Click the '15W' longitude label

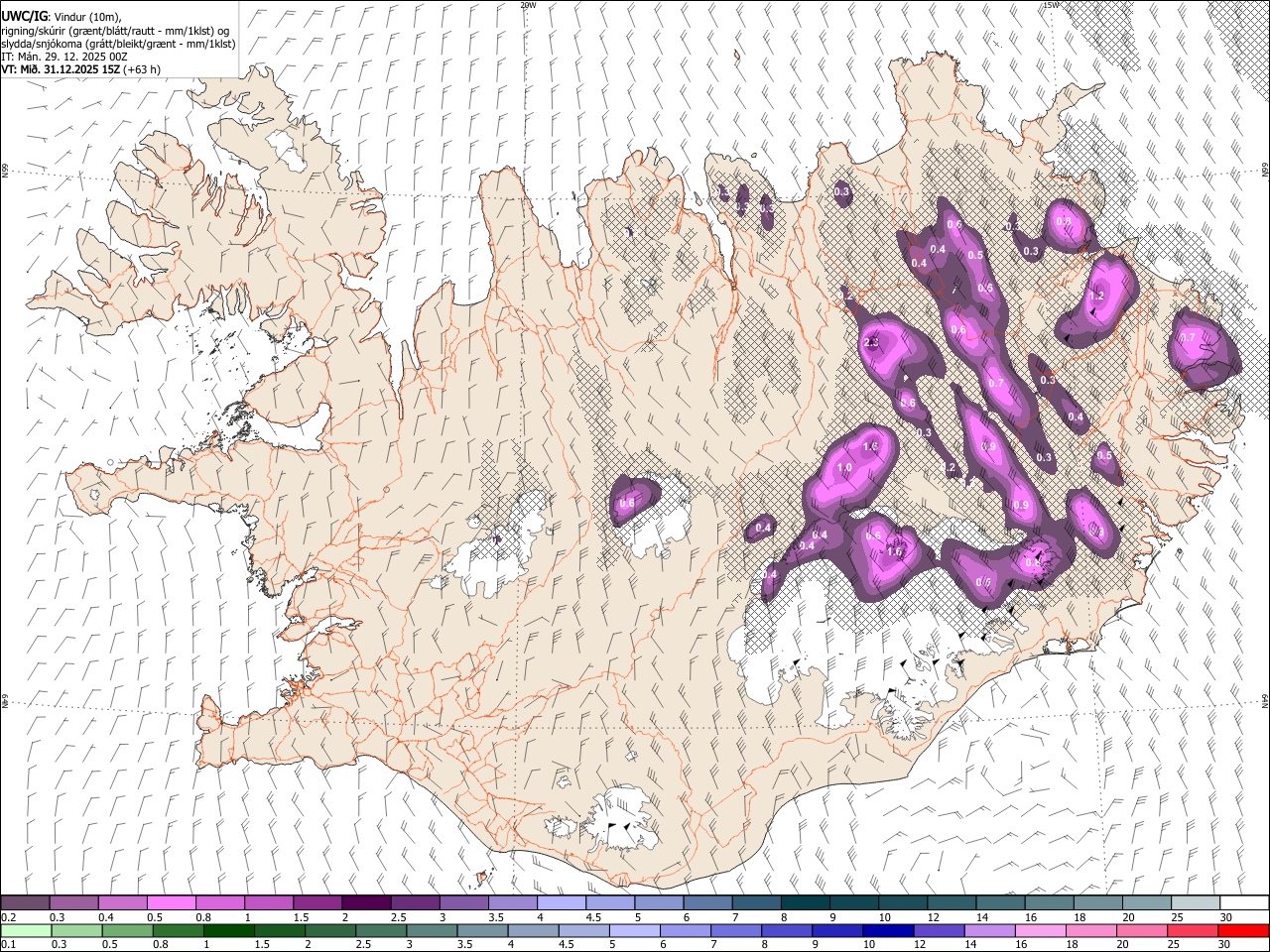coord(1051,5)
